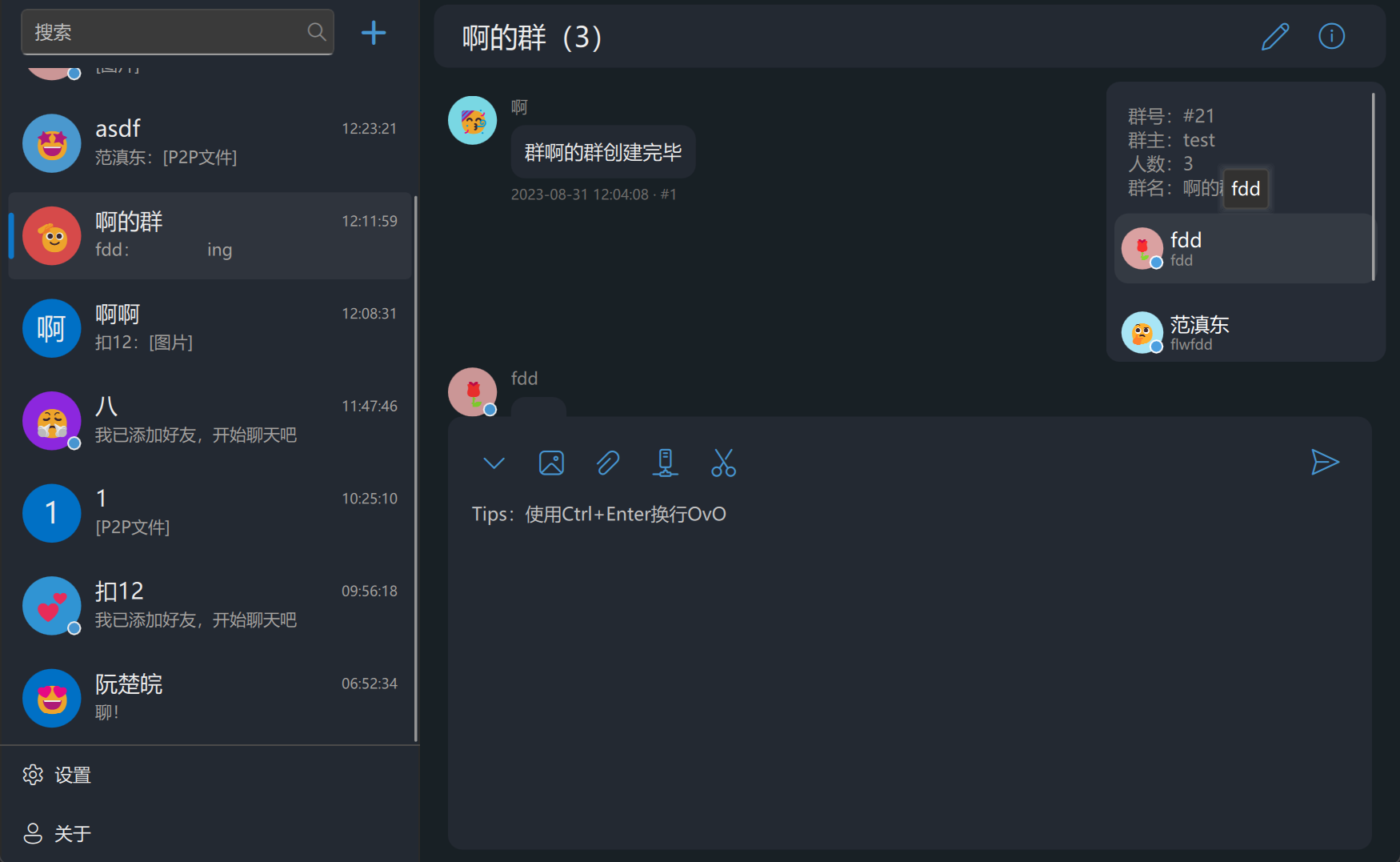Click the person icon next to 关于
Viewport: 1400px width, 862px height.
click(x=32, y=833)
